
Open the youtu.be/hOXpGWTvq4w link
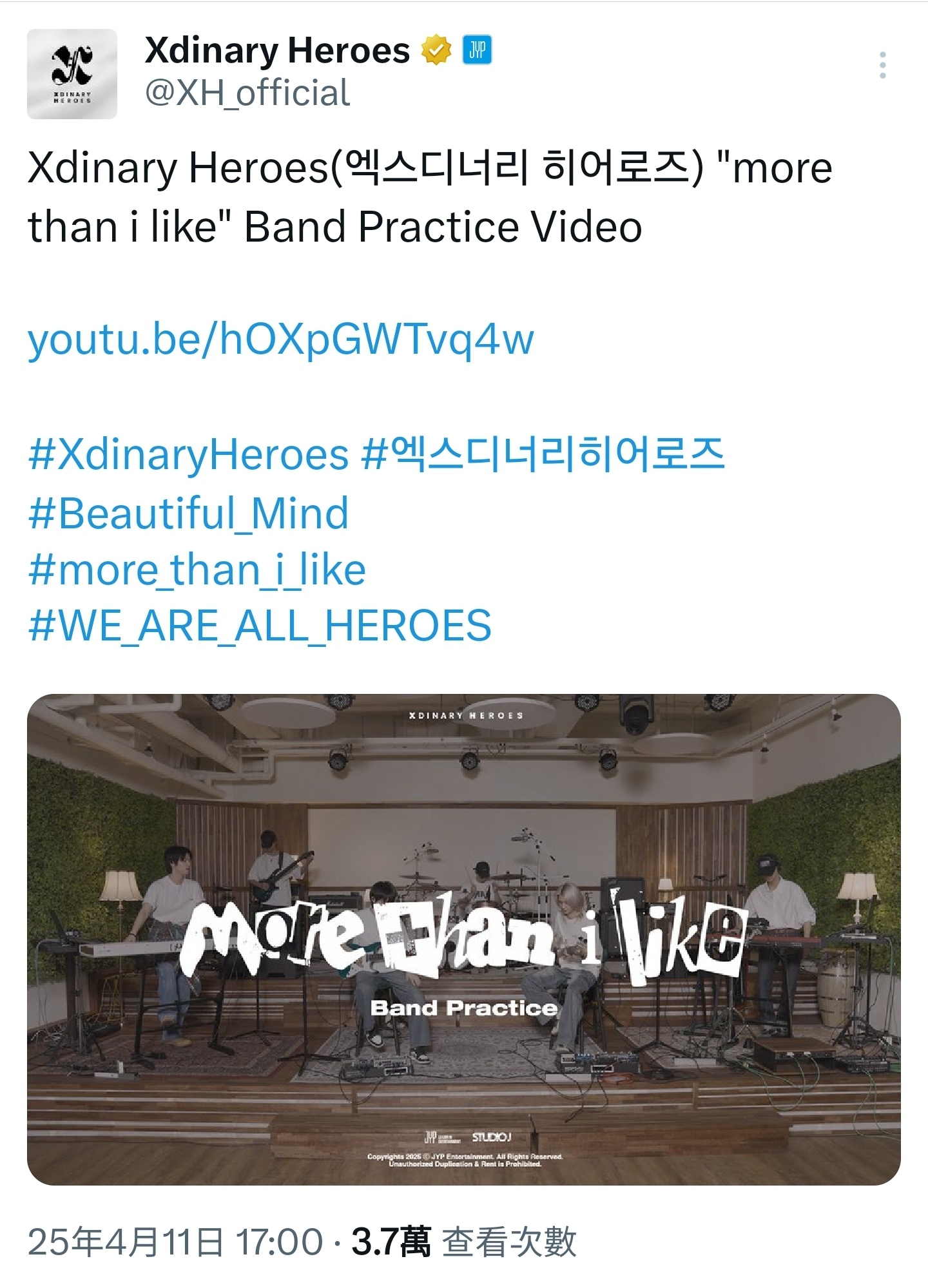(281, 340)
